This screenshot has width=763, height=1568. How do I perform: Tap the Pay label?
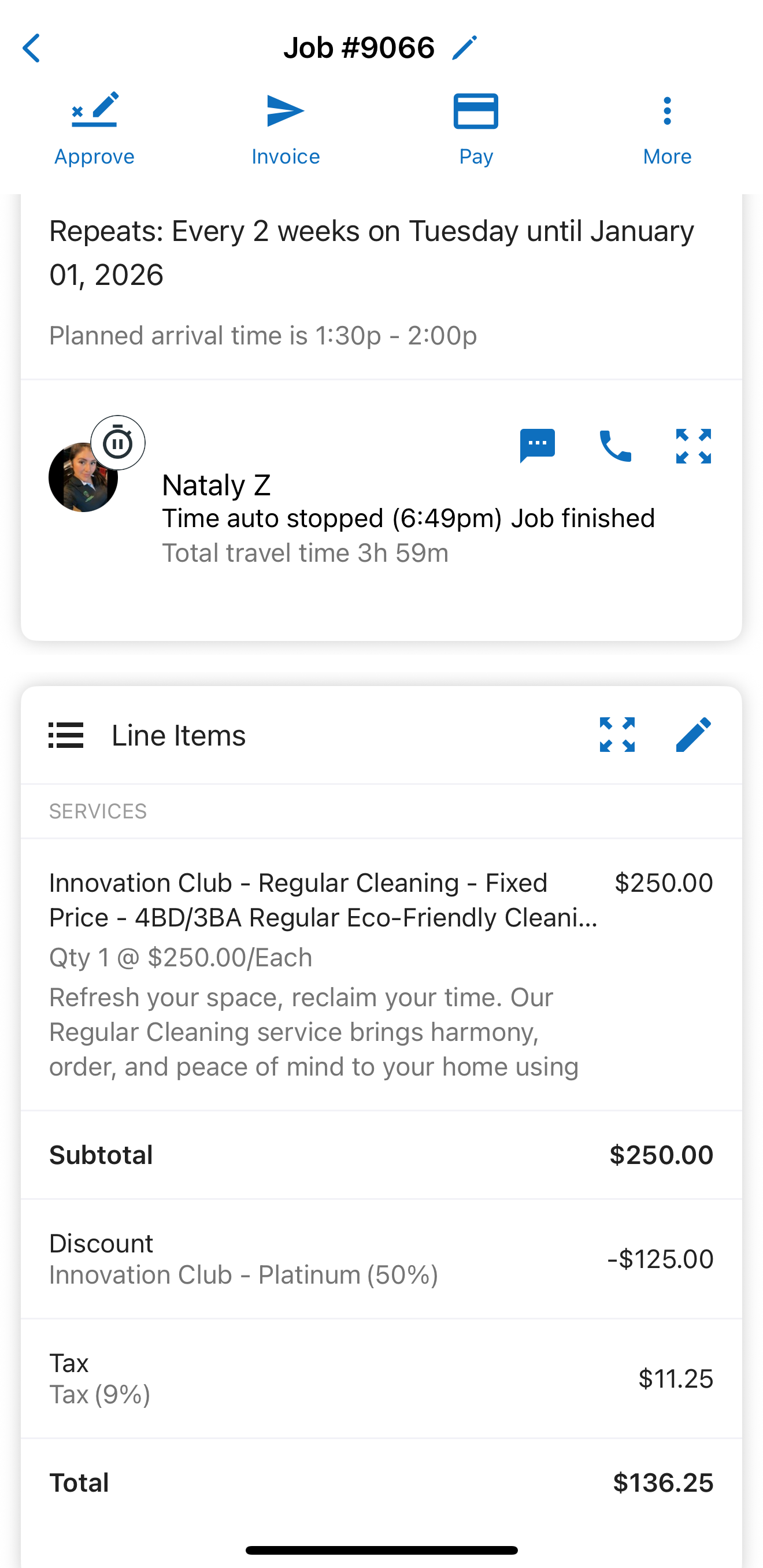(476, 157)
